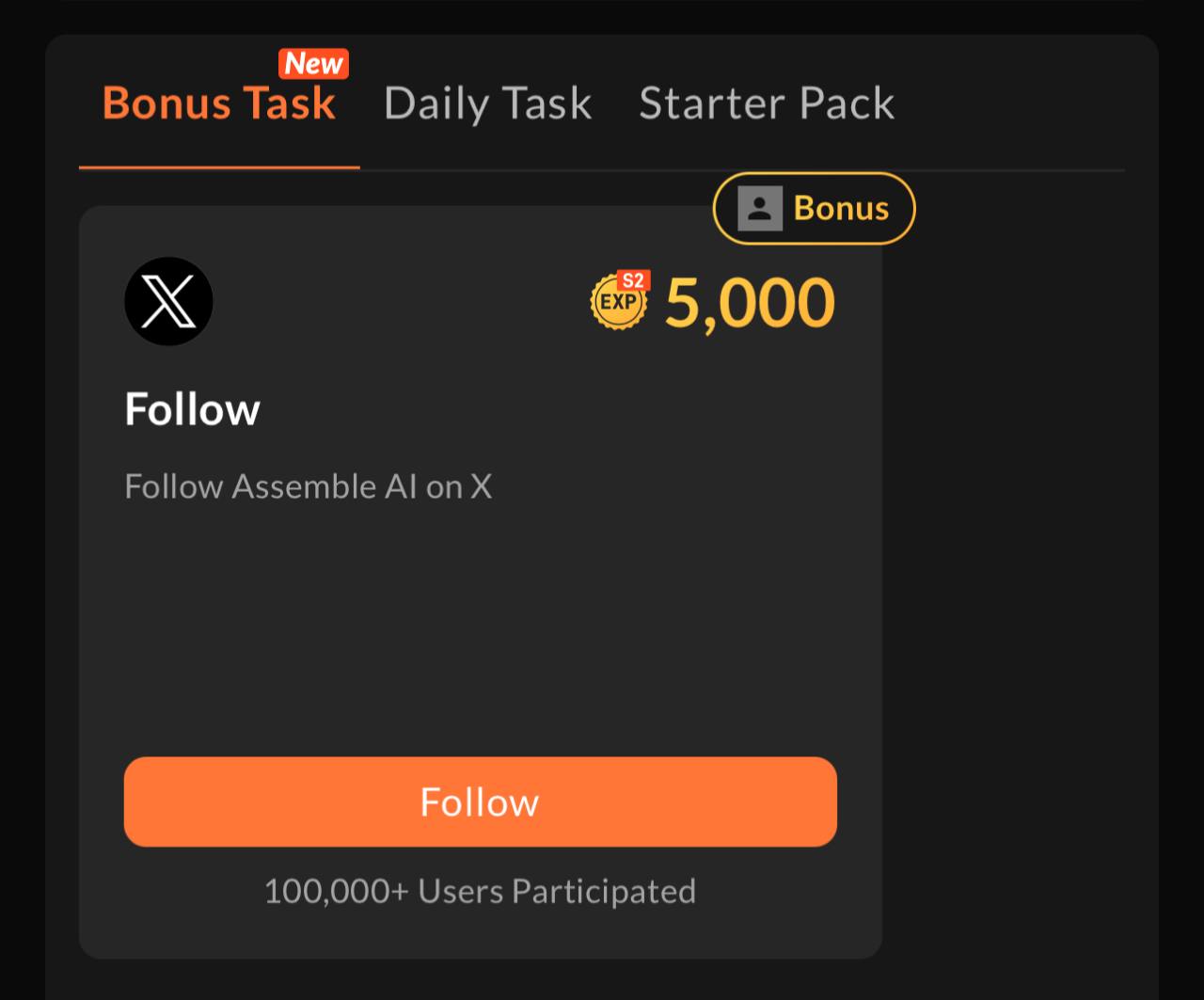
Task: Click the person icon in Bonus badge
Action: click(760, 208)
